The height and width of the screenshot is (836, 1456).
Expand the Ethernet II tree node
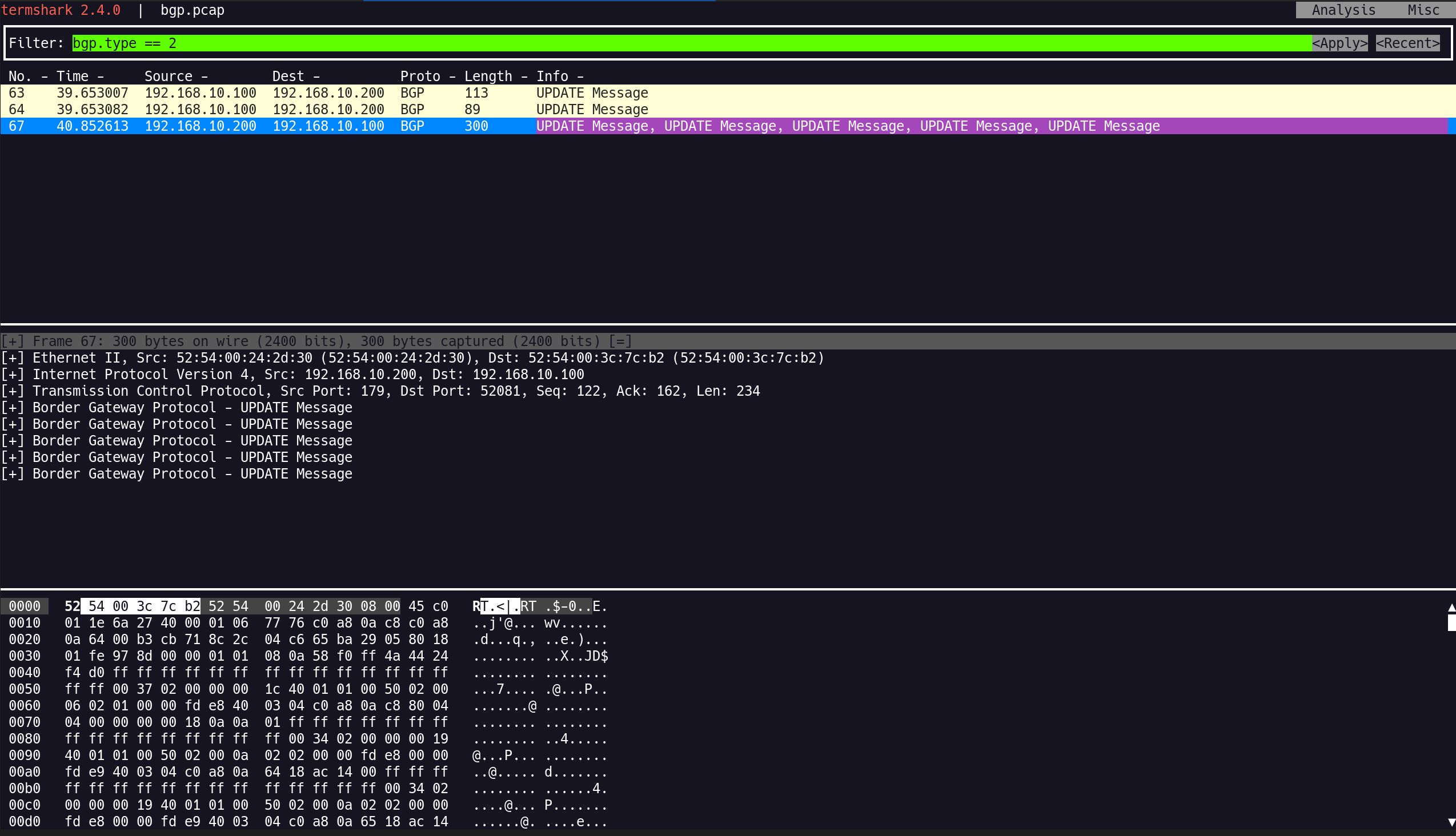[12, 358]
